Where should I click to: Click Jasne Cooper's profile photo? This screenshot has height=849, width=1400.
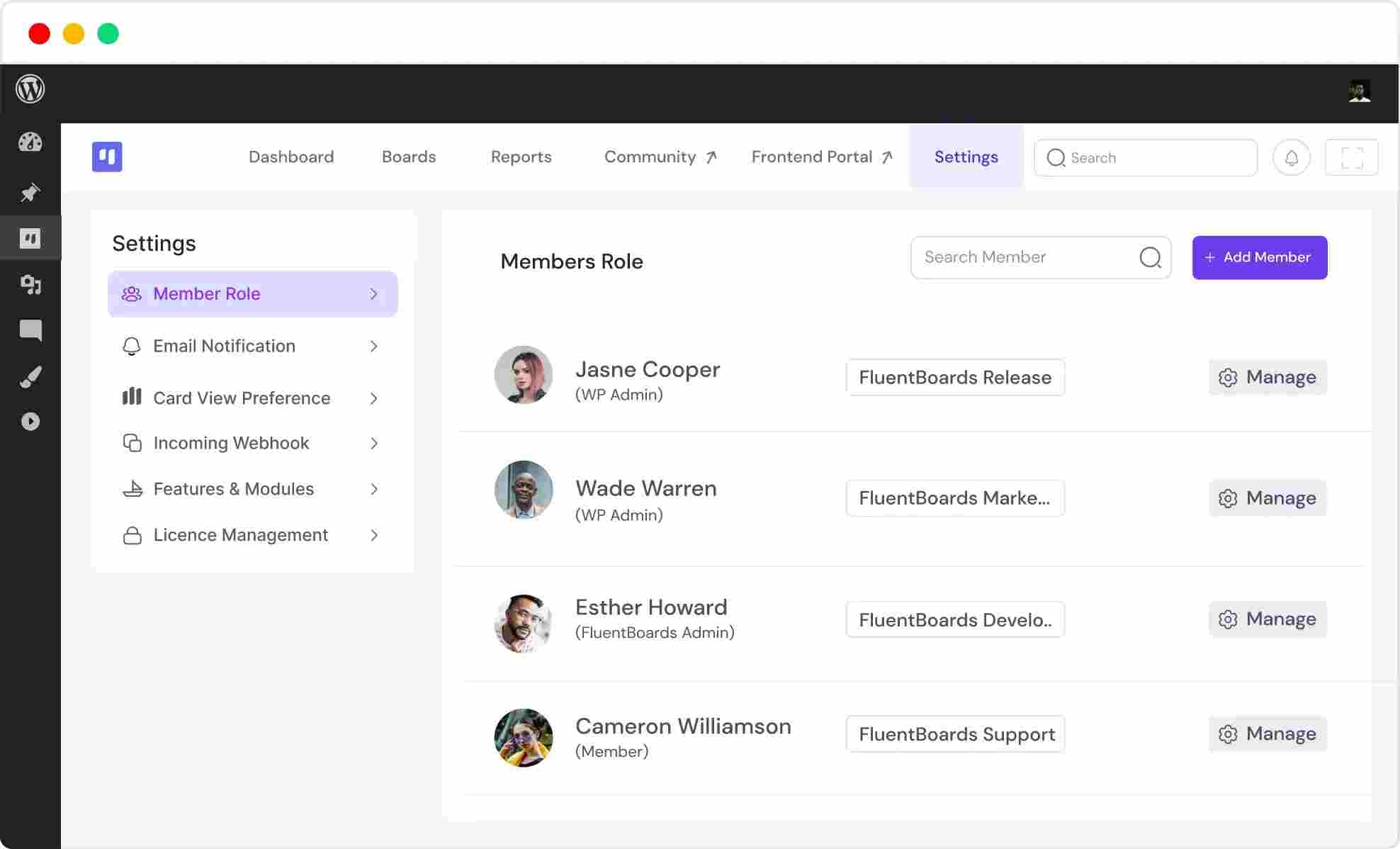click(524, 375)
